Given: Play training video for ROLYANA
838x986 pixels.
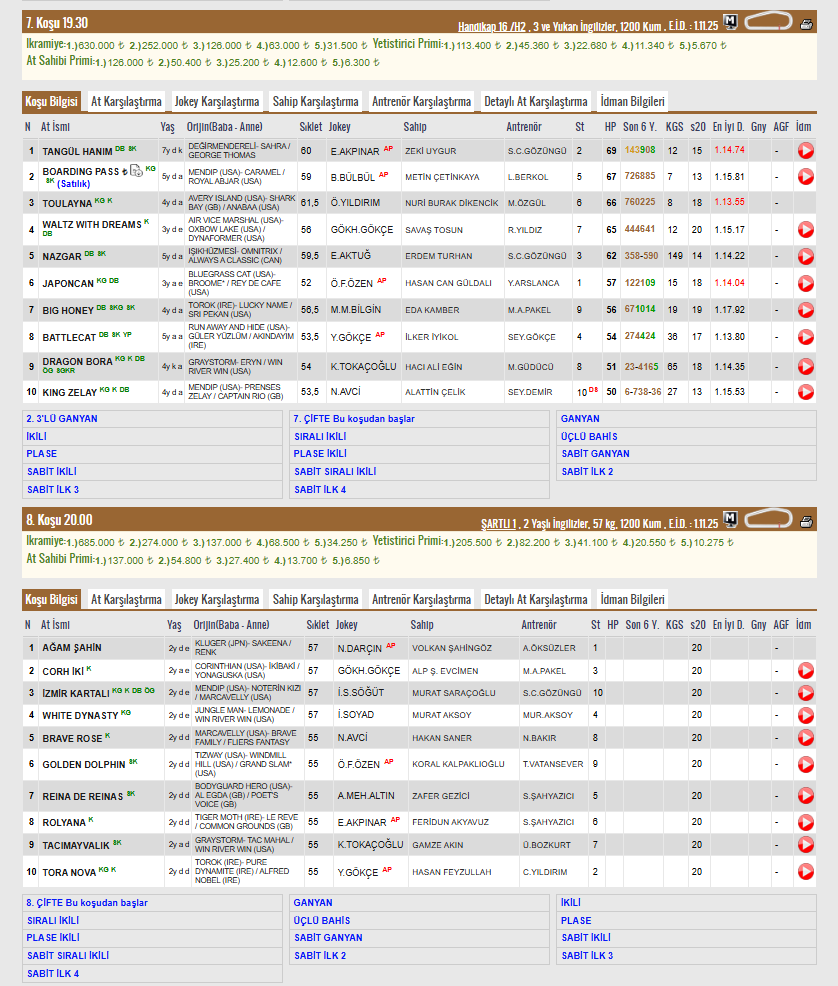Looking at the screenshot, I should tap(805, 823).
